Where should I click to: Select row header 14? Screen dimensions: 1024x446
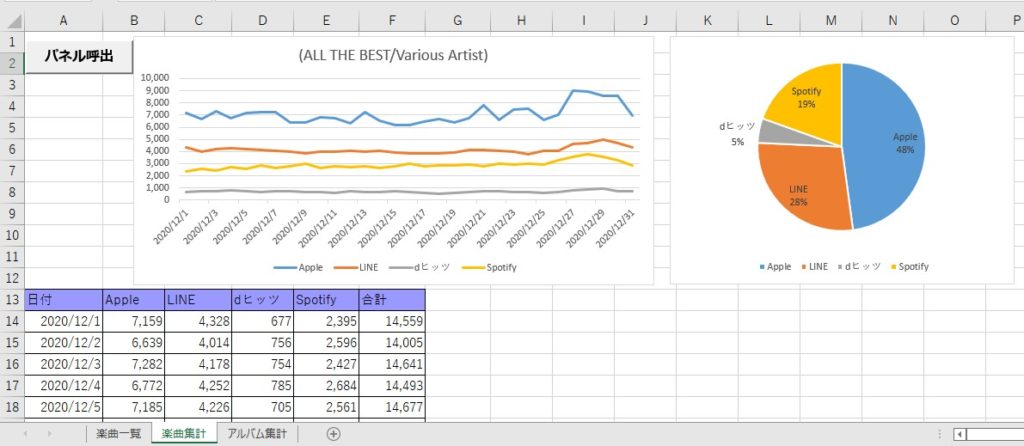tap(11, 321)
